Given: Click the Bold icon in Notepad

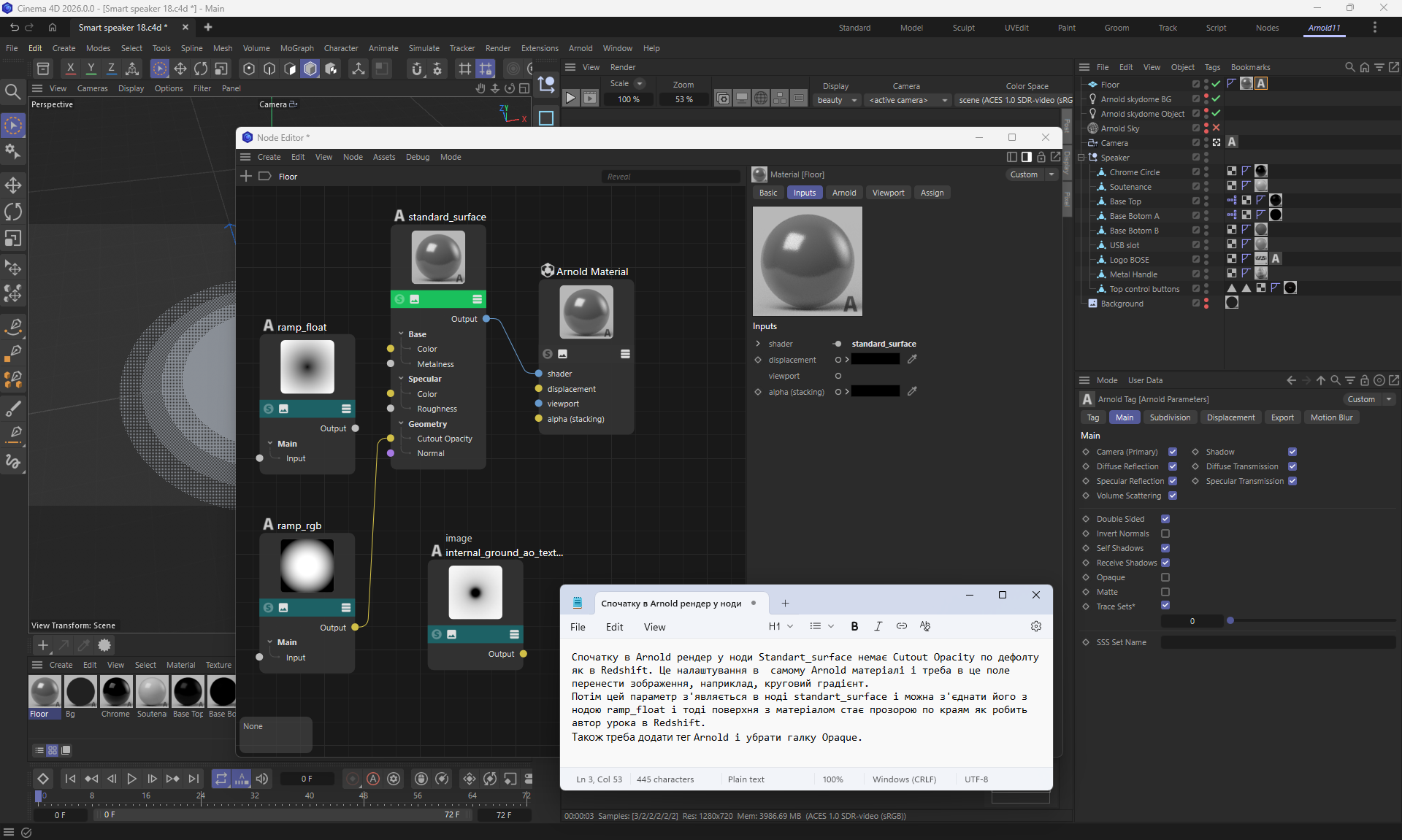Looking at the screenshot, I should tap(854, 626).
